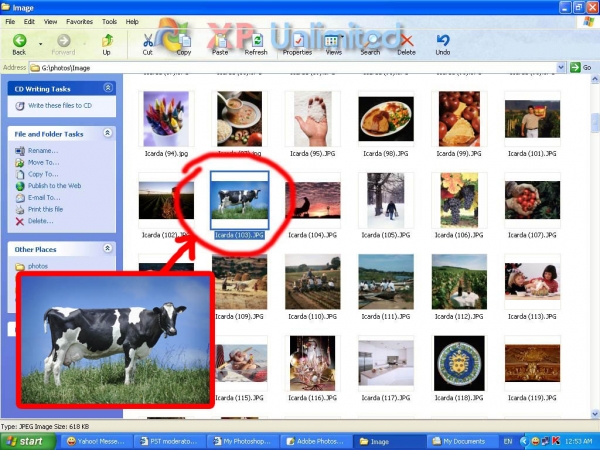Switch to Yahoo! Messenger taskbar button
This screenshot has height=450, width=600.
point(95,442)
